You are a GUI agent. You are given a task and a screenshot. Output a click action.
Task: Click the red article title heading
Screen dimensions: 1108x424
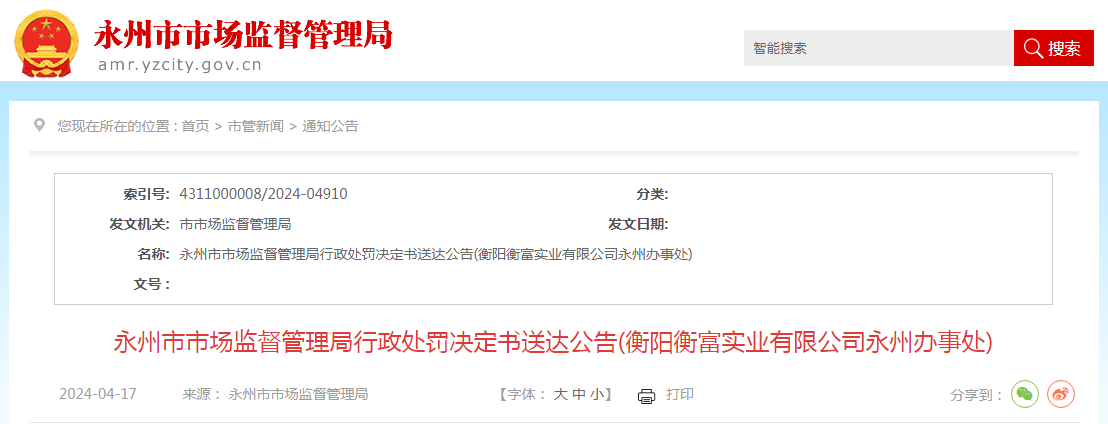tap(554, 342)
